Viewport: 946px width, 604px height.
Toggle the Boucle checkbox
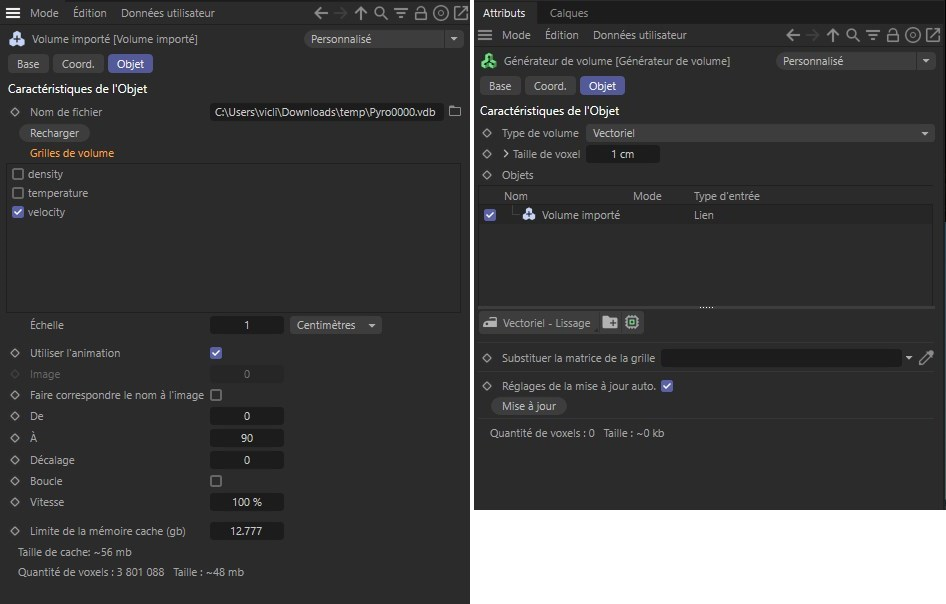click(216, 481)
